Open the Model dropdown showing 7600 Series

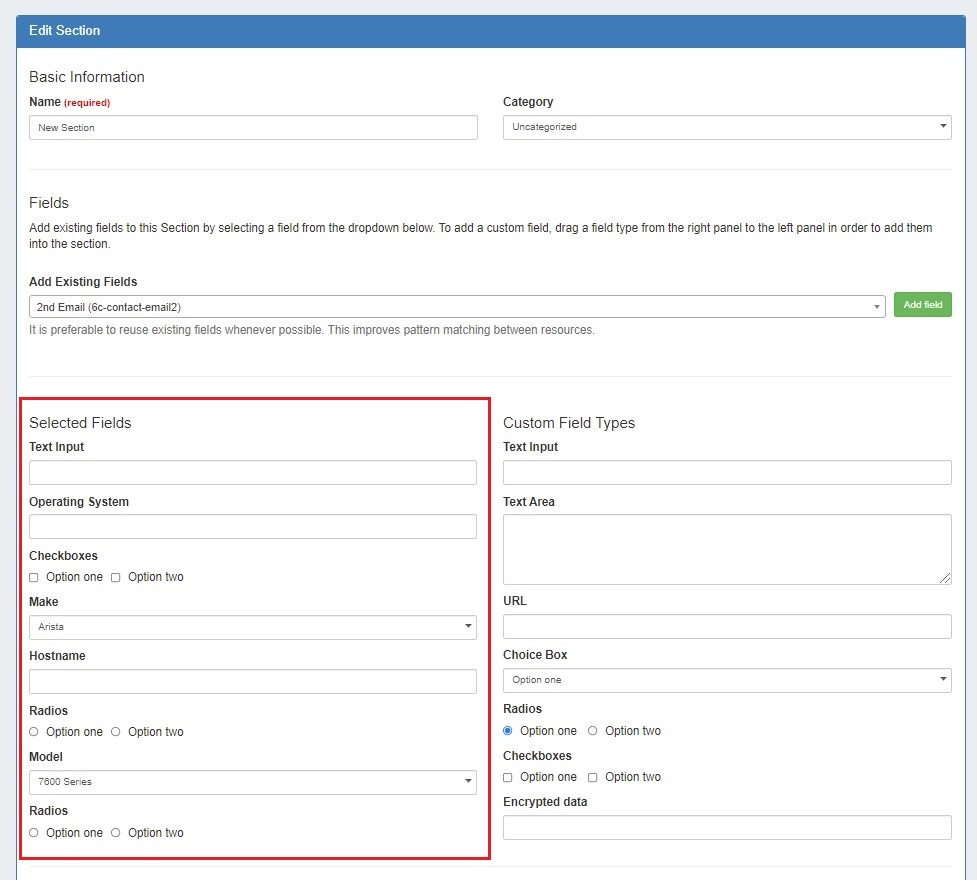252,782
